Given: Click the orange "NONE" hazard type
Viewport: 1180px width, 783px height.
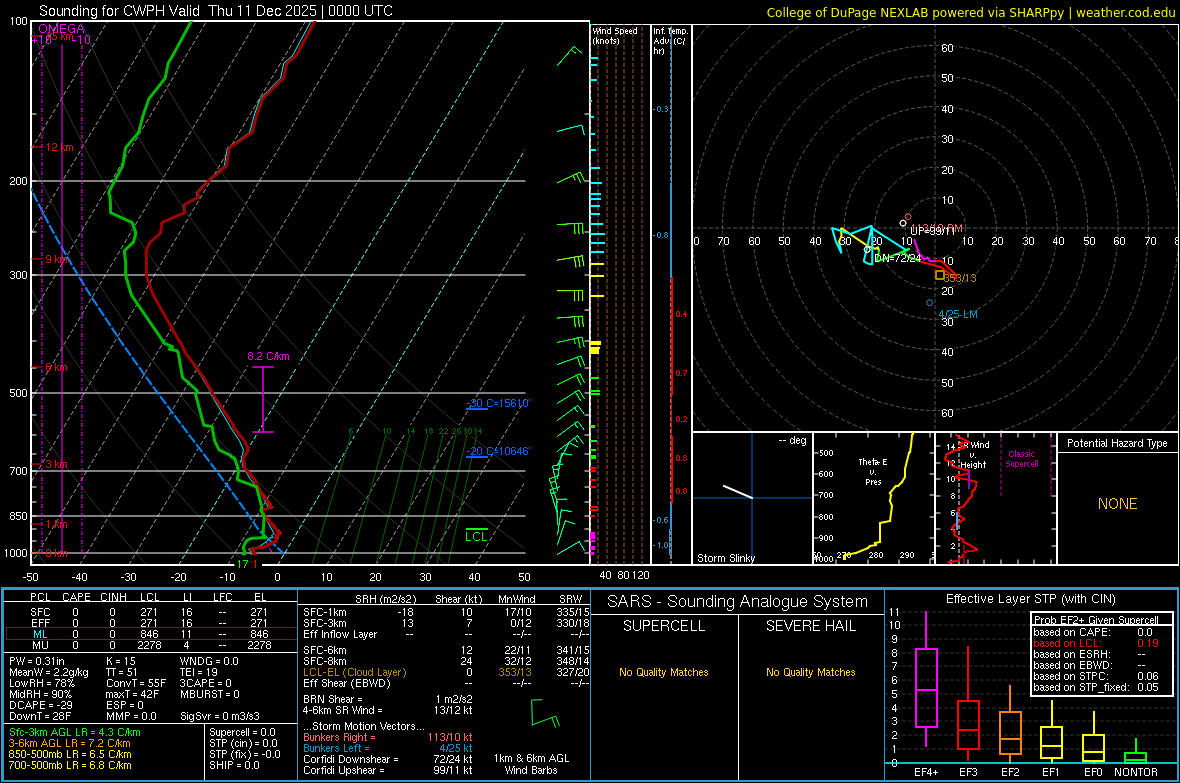Looking at the screenshot, I should click(1117, 504).
